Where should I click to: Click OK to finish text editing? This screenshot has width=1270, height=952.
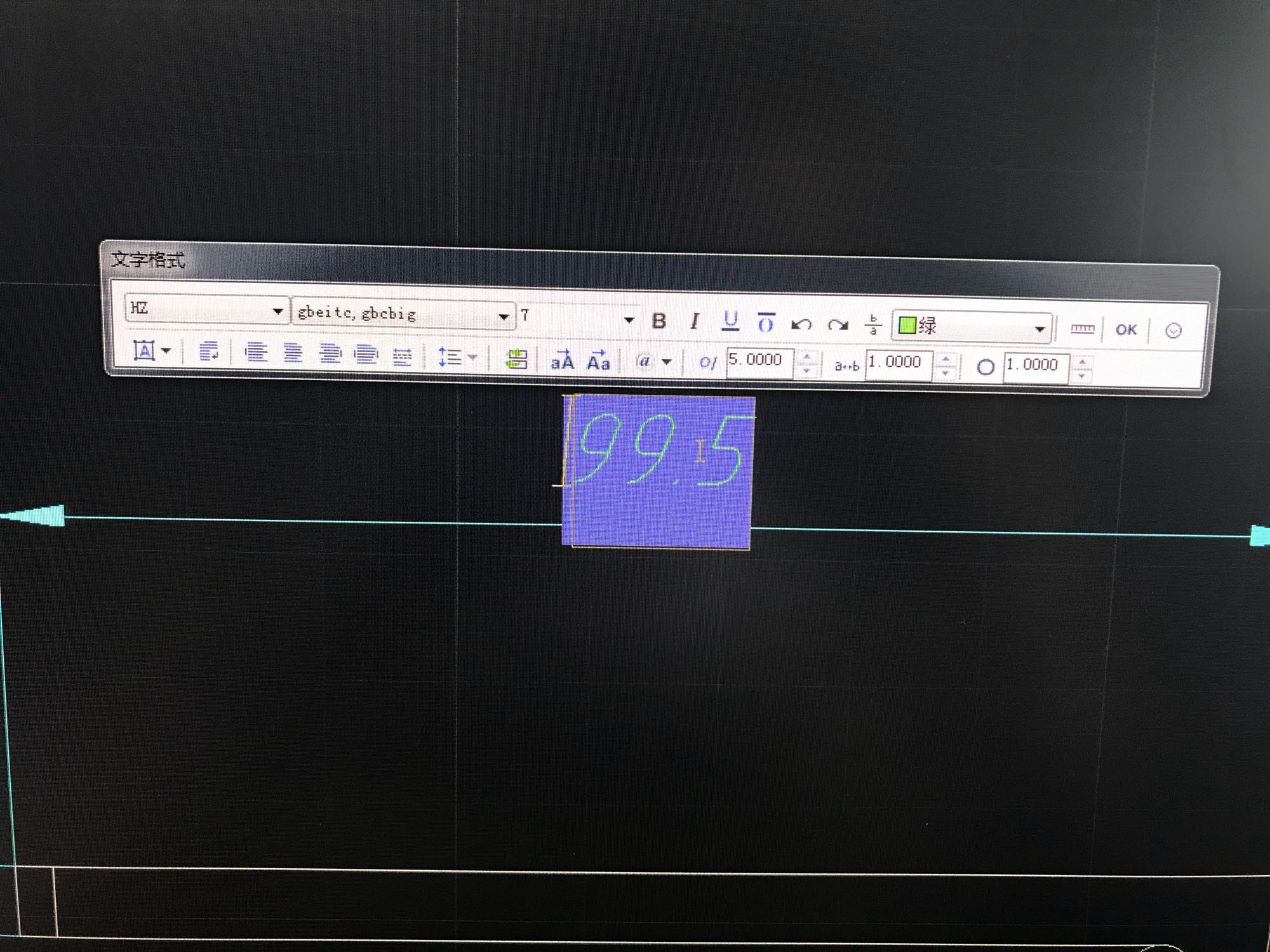[x=1126, y=329]
